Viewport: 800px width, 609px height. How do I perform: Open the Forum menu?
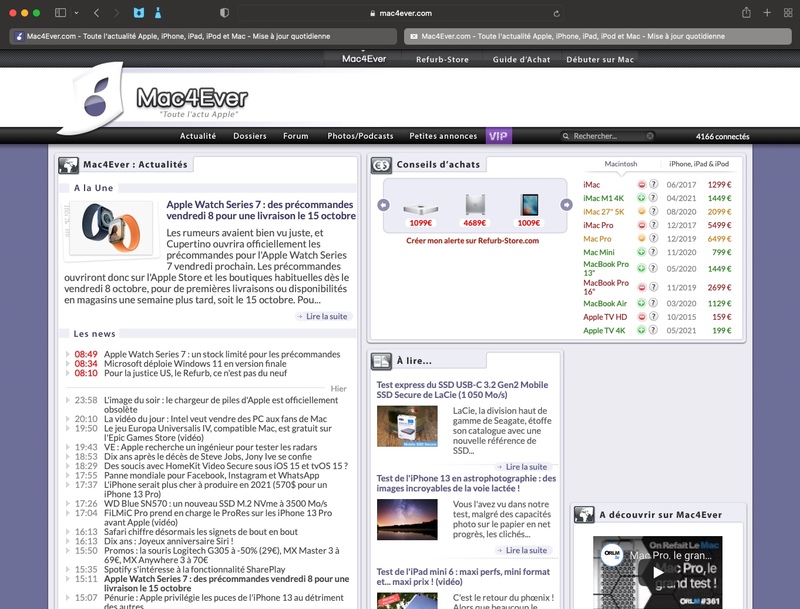295,136
